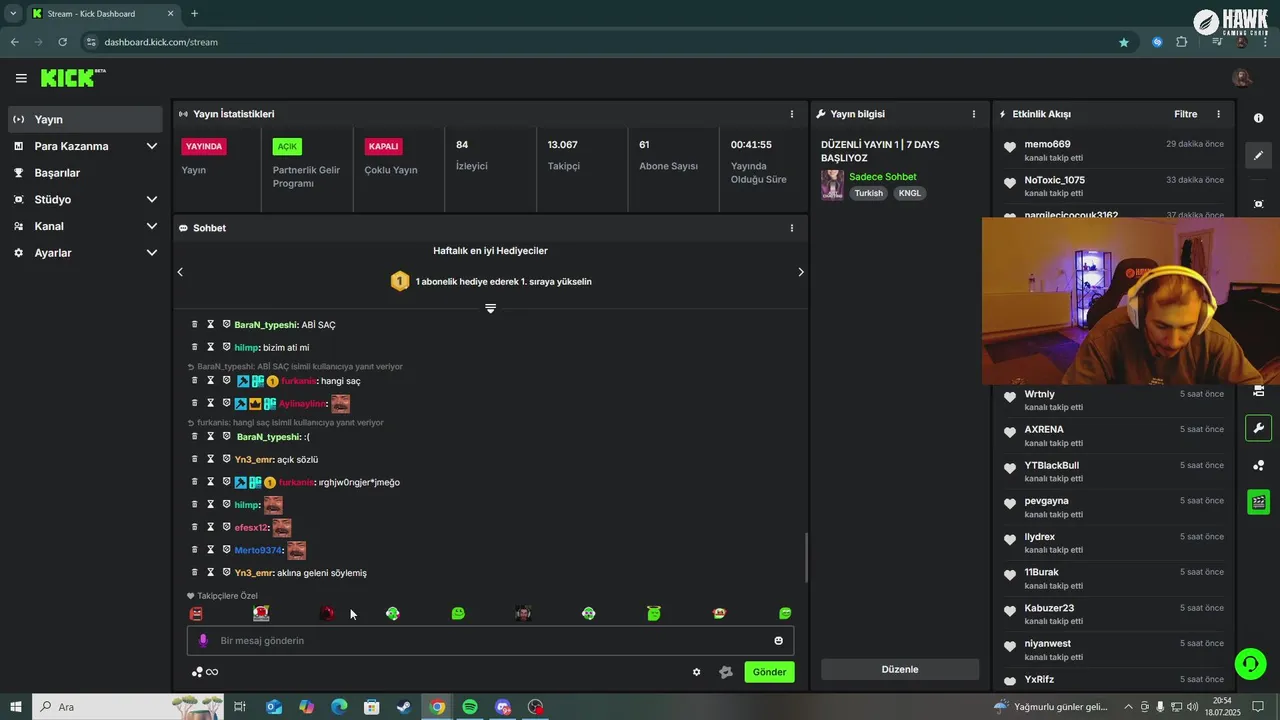The image size is (1280, 720).
Task: Go to Yayın in left sidebar
Action: (86, 119)
